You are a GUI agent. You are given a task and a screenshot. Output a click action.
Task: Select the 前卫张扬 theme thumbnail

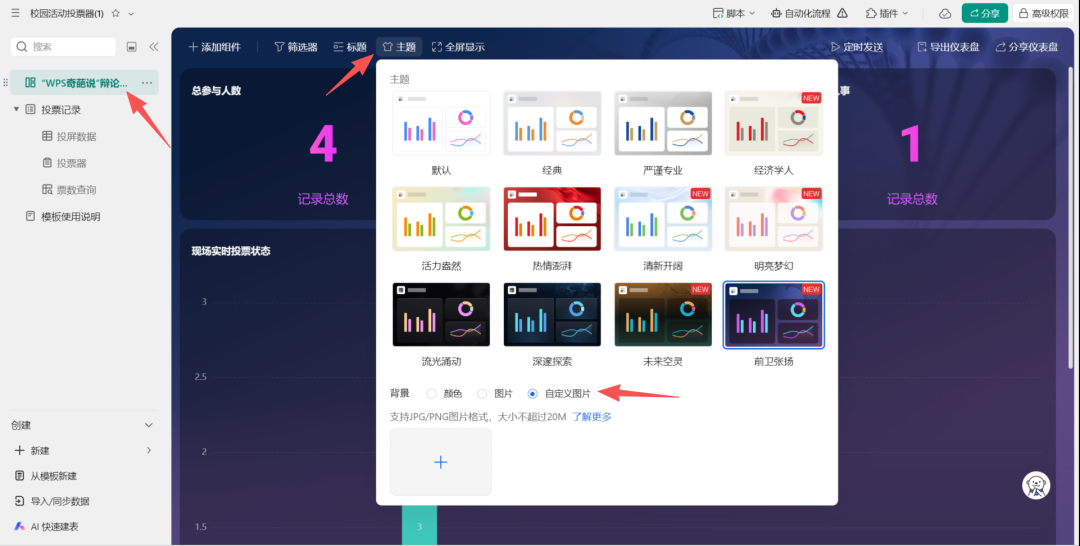(x=774, y=315)
